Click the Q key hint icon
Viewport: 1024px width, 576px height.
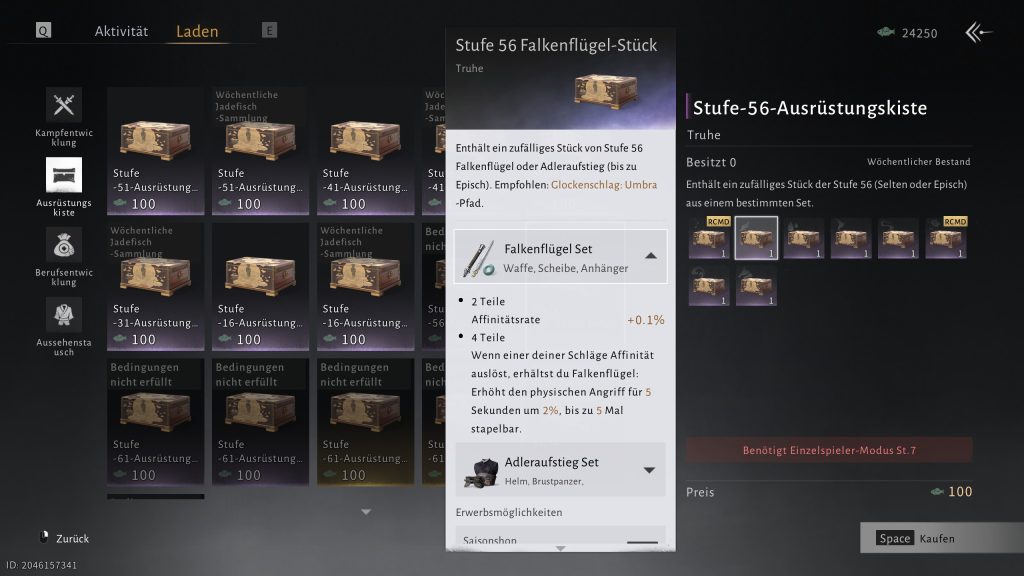coord(43,30)
